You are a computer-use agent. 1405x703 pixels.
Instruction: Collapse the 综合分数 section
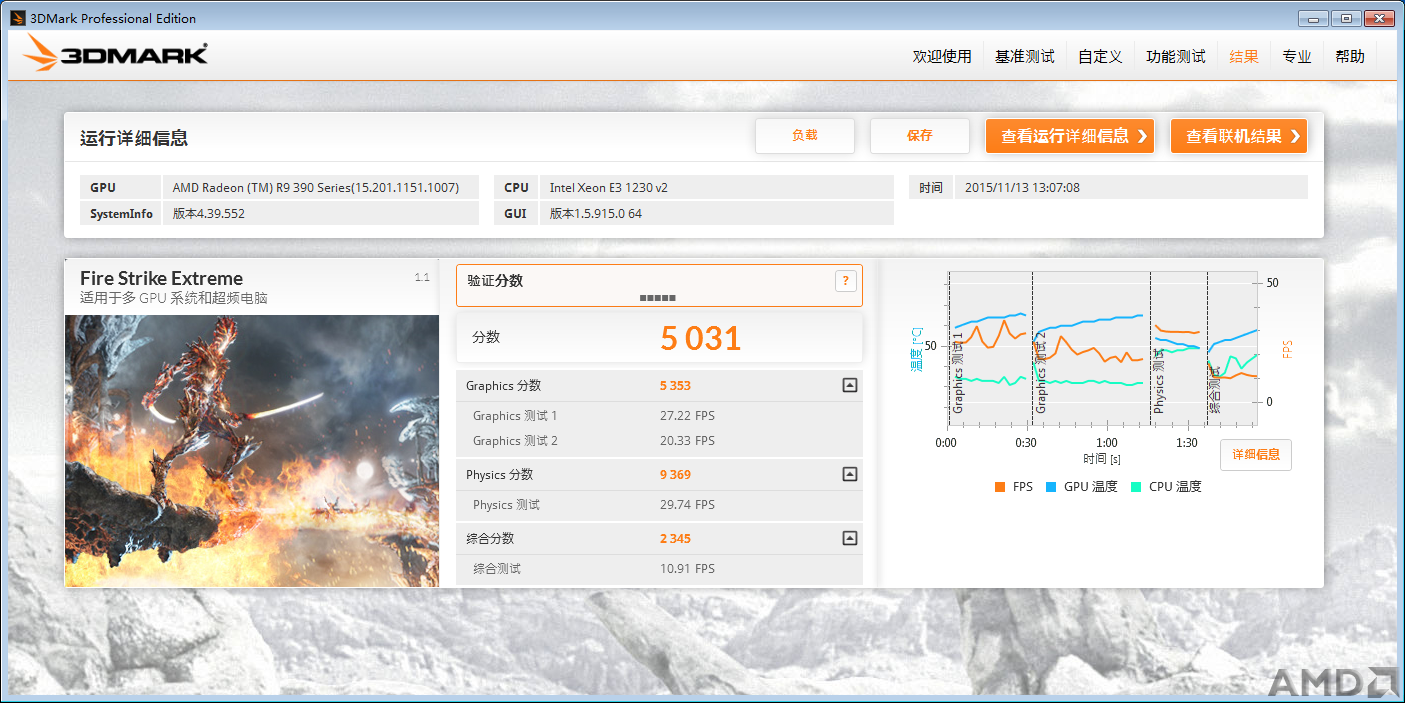pyautogui.click(x=849, y=538)
